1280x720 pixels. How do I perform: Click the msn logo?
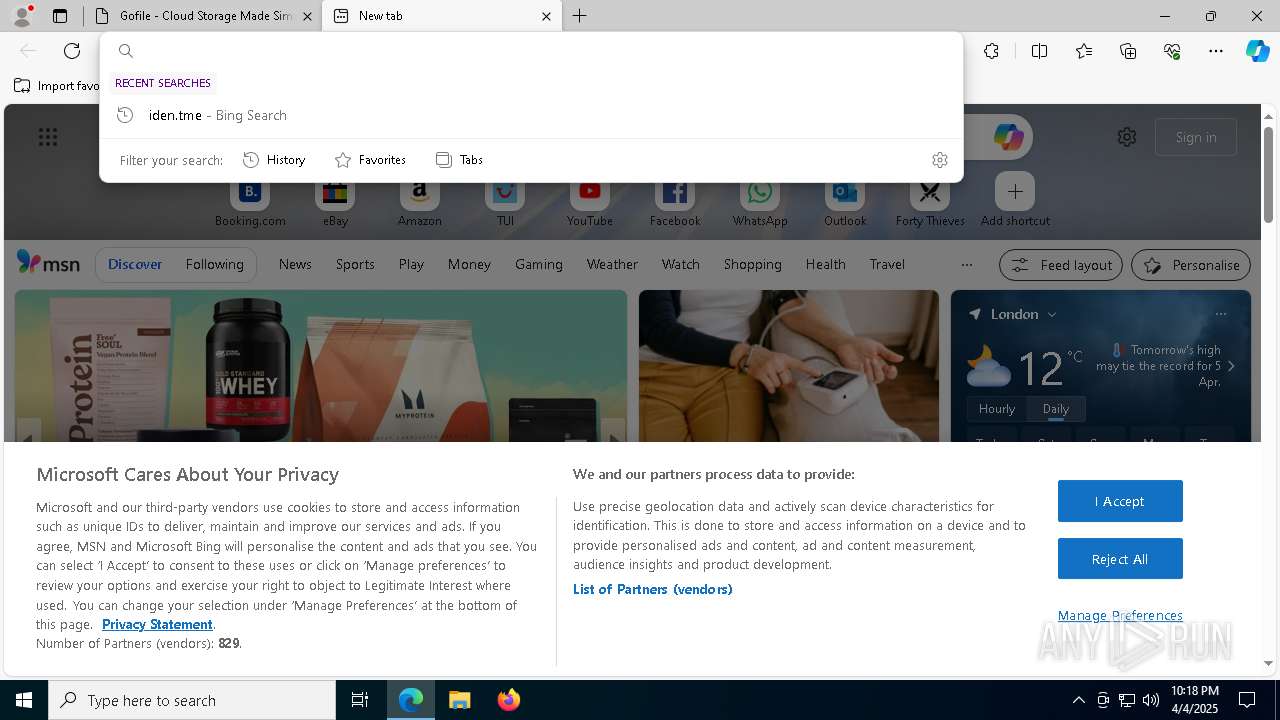click(48, 263)
